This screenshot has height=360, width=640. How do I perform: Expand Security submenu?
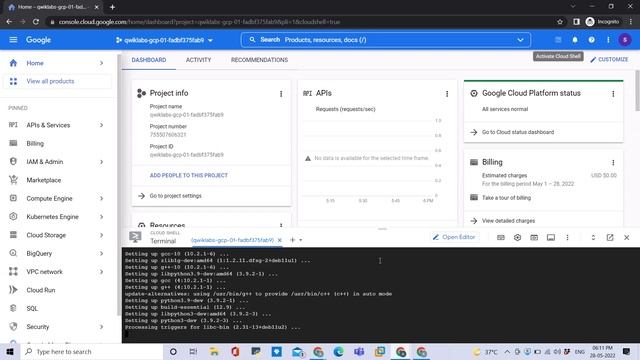(101, 327)
